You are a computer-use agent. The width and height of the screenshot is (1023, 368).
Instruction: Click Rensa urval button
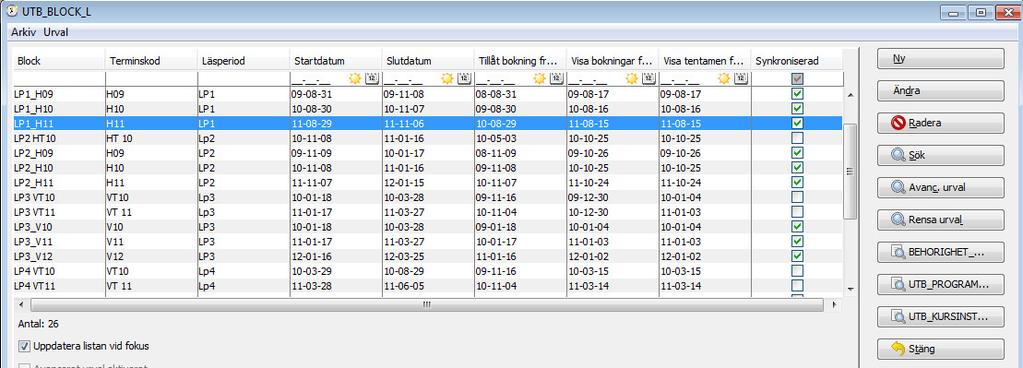[x=940, y=220]
